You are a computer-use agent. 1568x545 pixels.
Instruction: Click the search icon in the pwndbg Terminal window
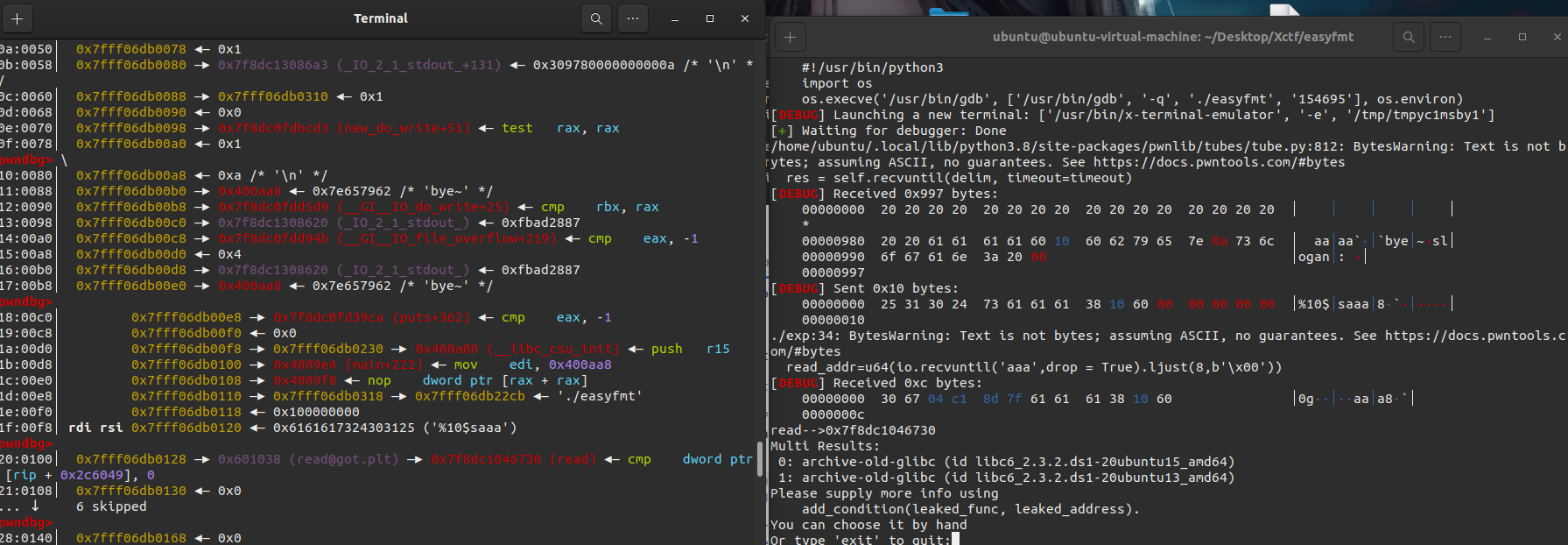click(596, 18)
